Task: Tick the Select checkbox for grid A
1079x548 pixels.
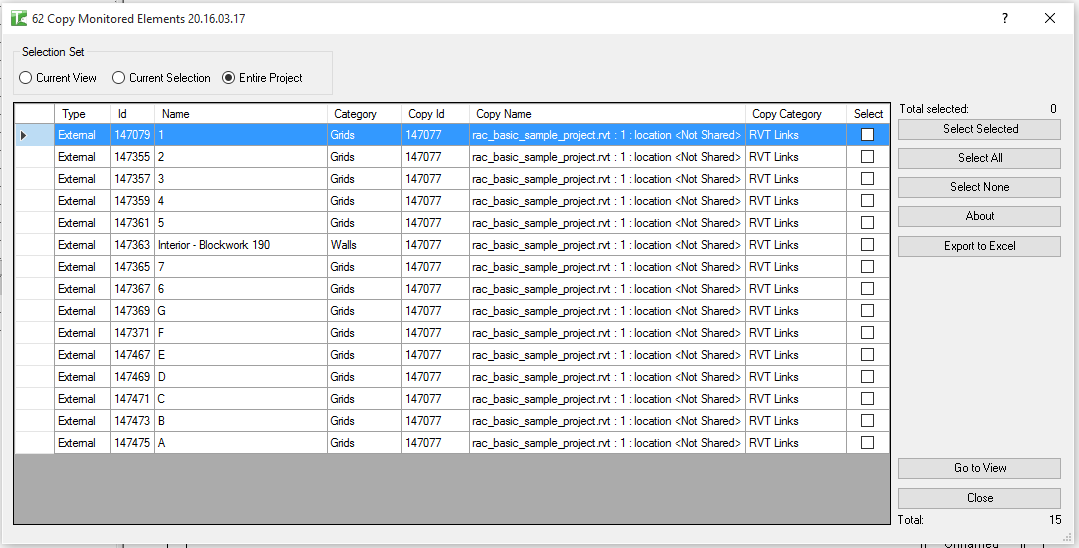Action: 867,443
